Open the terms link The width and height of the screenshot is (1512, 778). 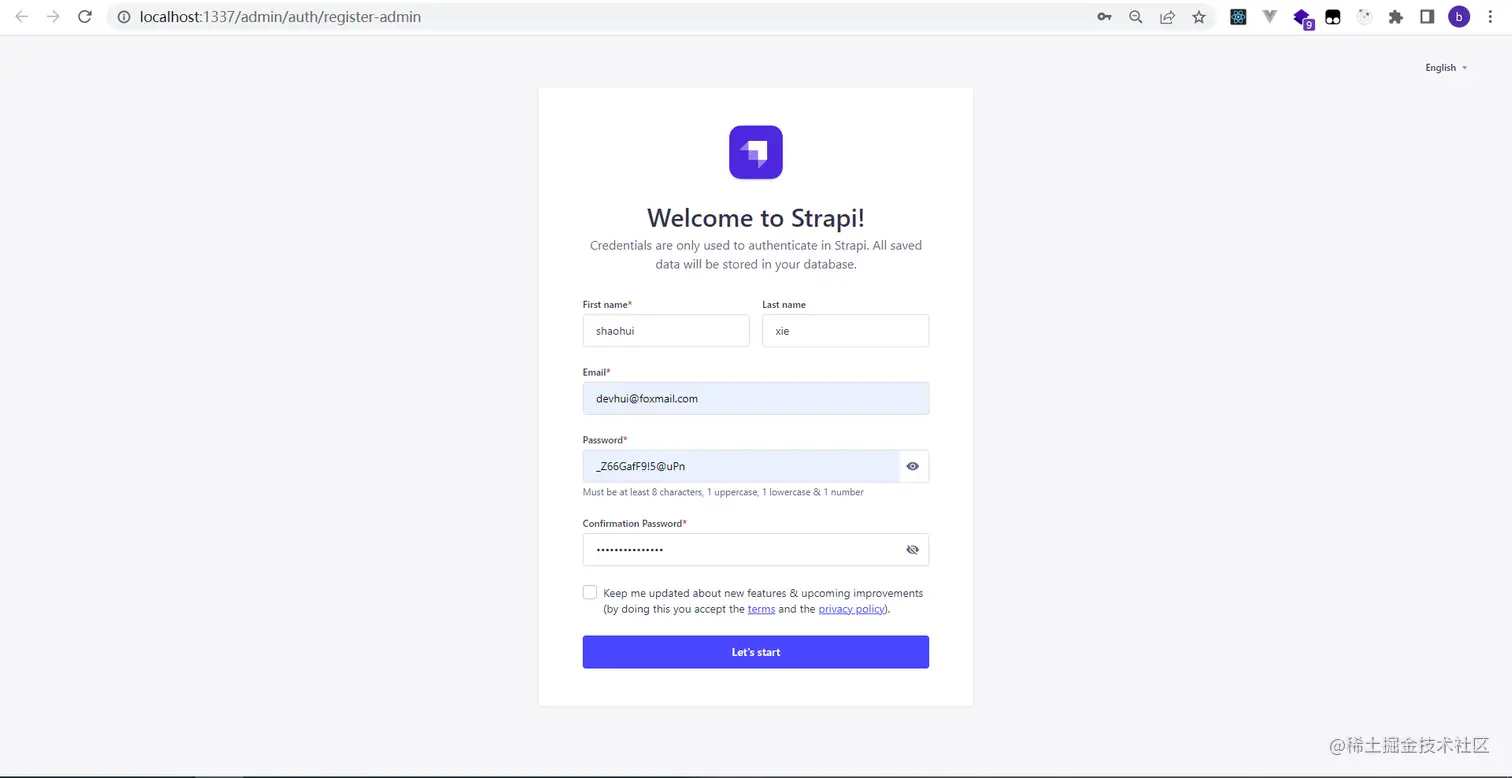[x=761, y=608]
